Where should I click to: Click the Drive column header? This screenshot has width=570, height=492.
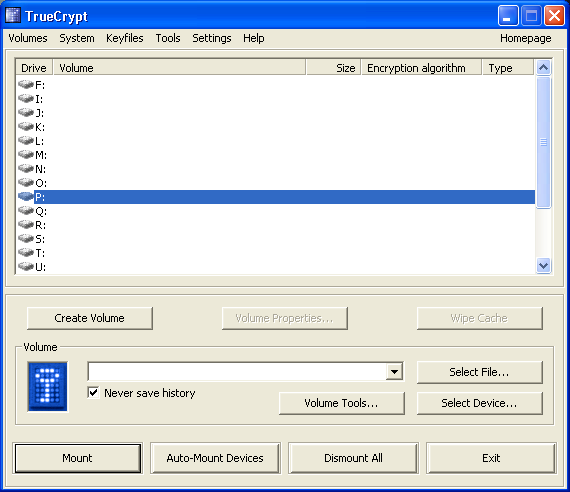click(34, 68)
